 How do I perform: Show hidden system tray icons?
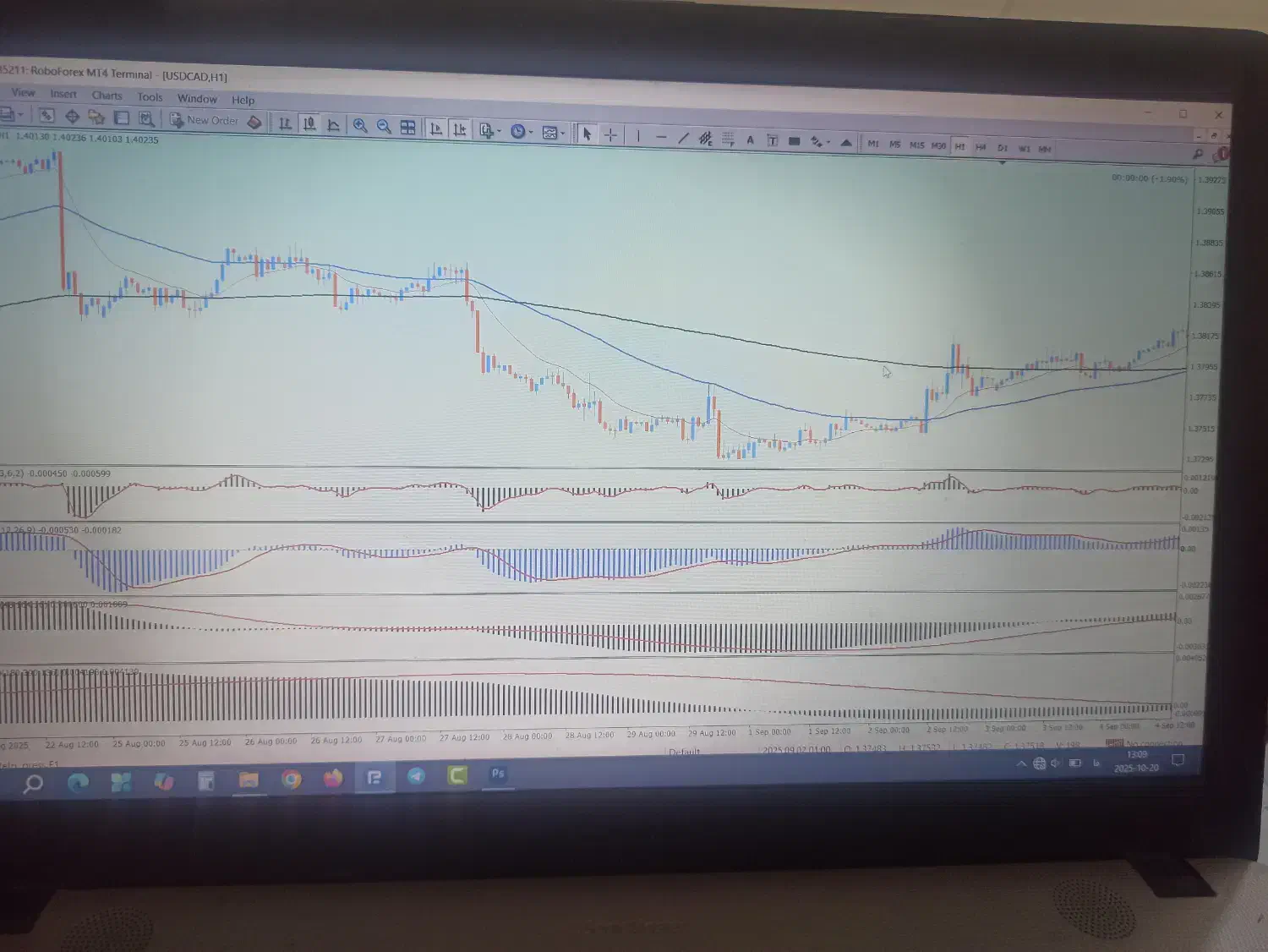click(1021, 763)
